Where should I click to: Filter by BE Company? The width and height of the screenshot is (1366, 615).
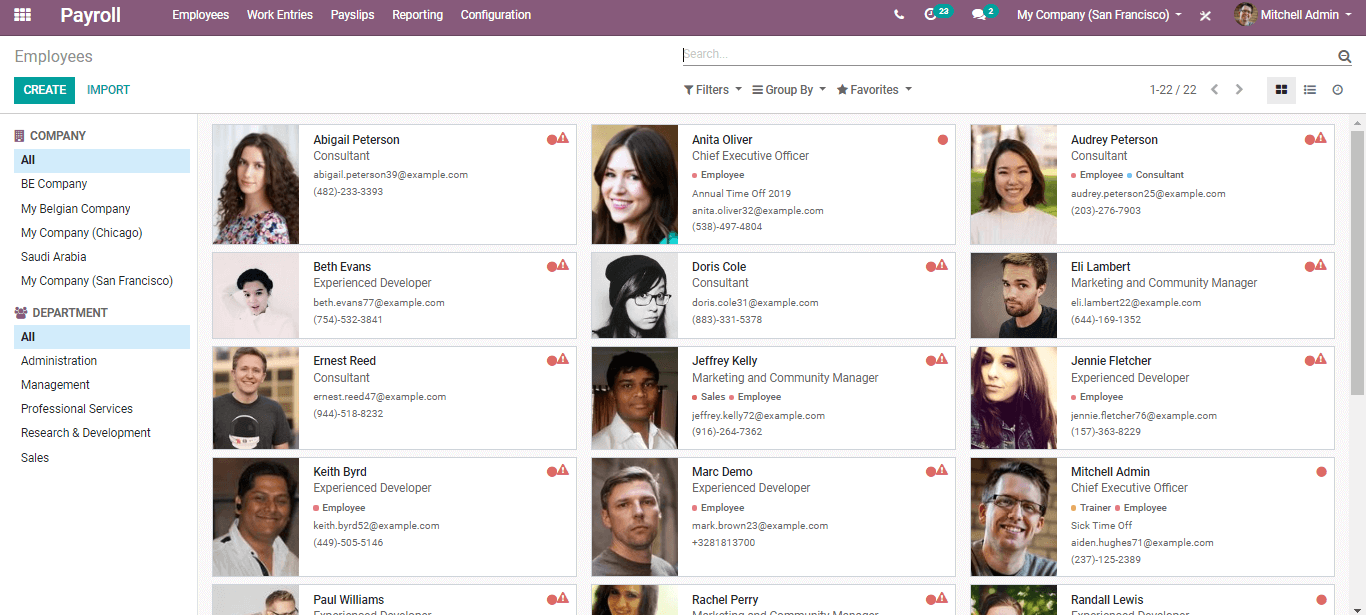102,184
